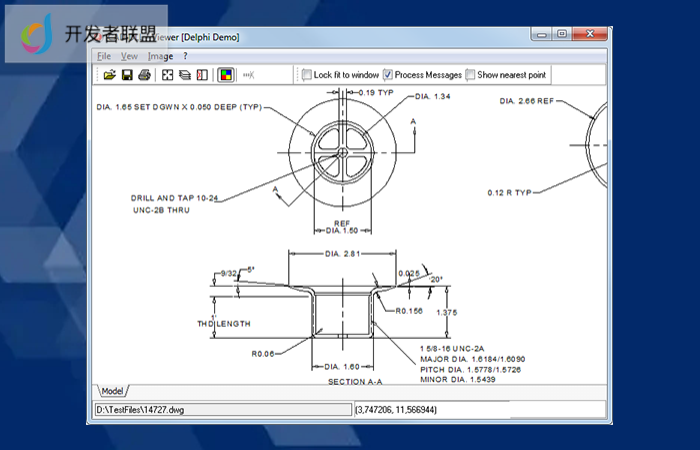Click the Save floppy disk icon
The width and height of the screenshot is (700, 450).
click(127, 75)
